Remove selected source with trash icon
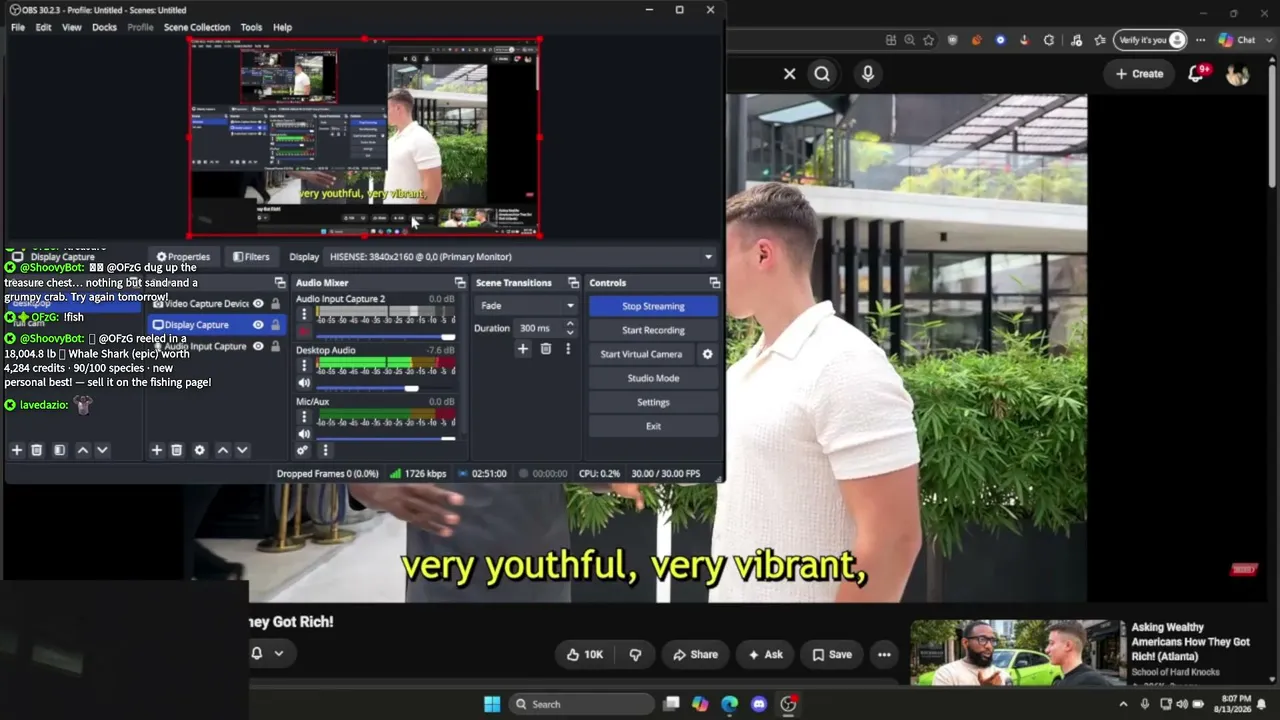 (177, 450)
